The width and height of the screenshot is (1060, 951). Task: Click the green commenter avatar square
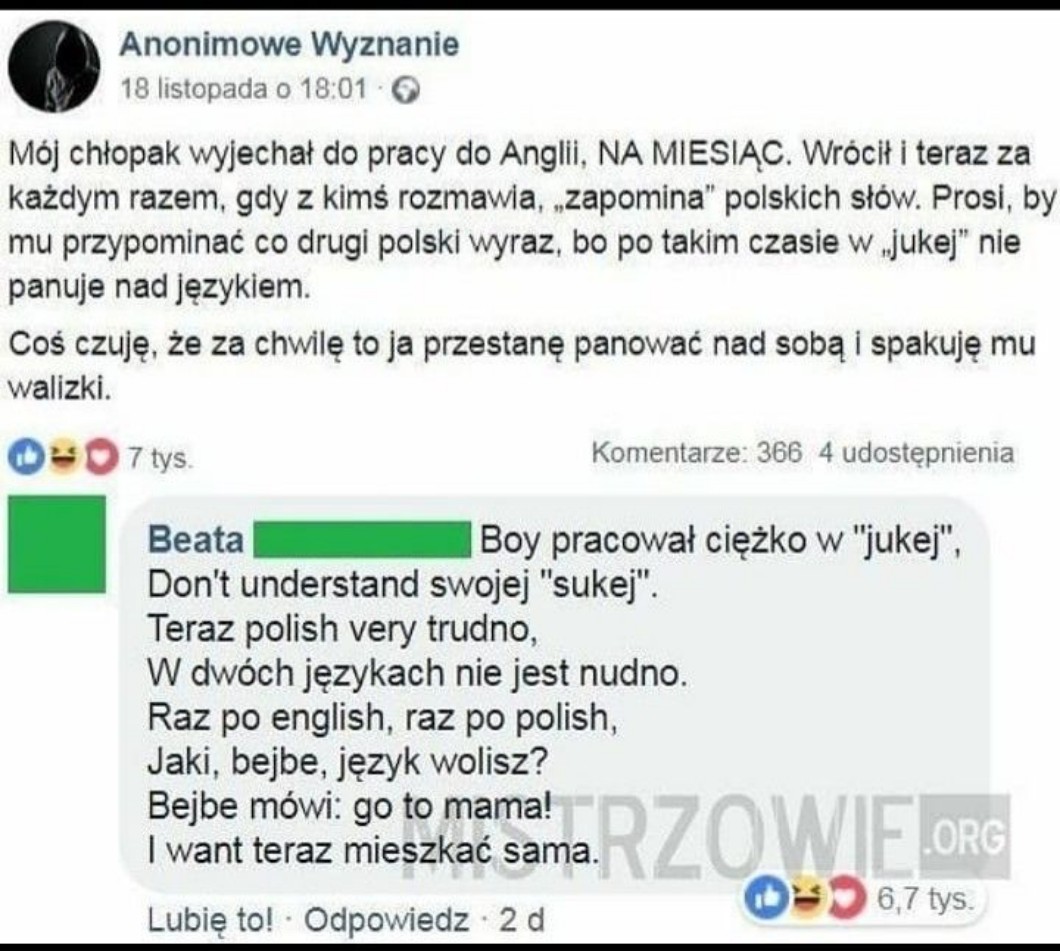click(x=57, y=545)
